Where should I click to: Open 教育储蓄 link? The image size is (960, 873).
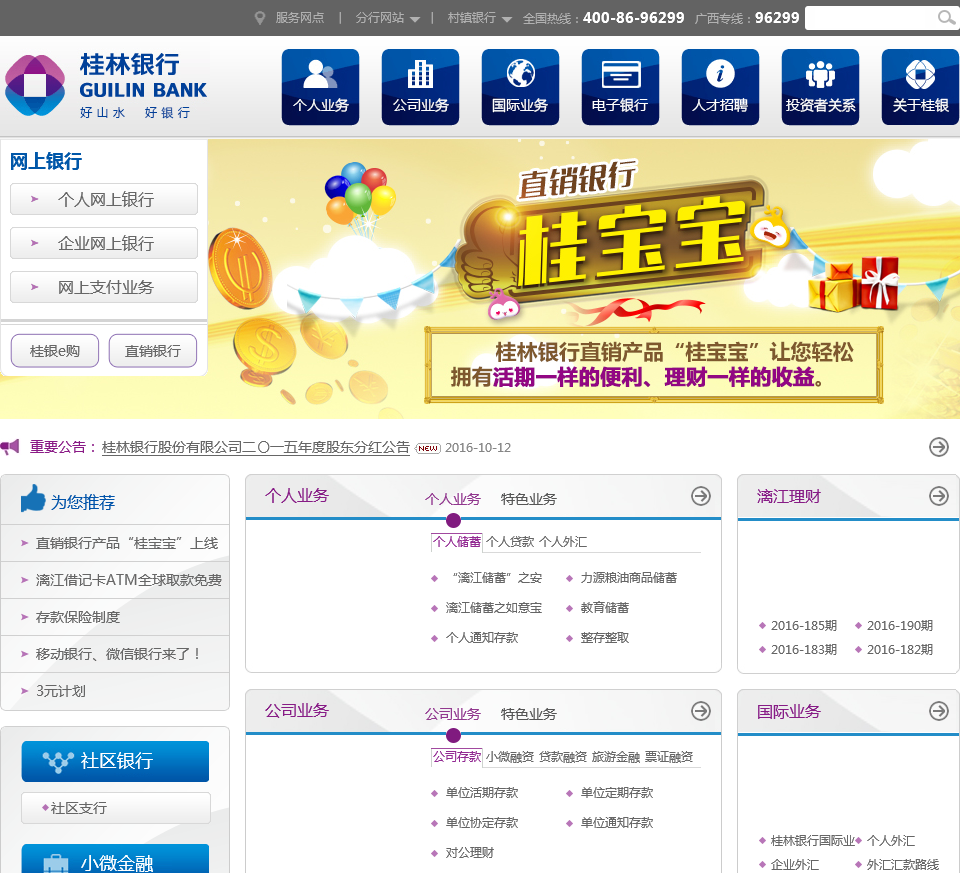(605, 608)
